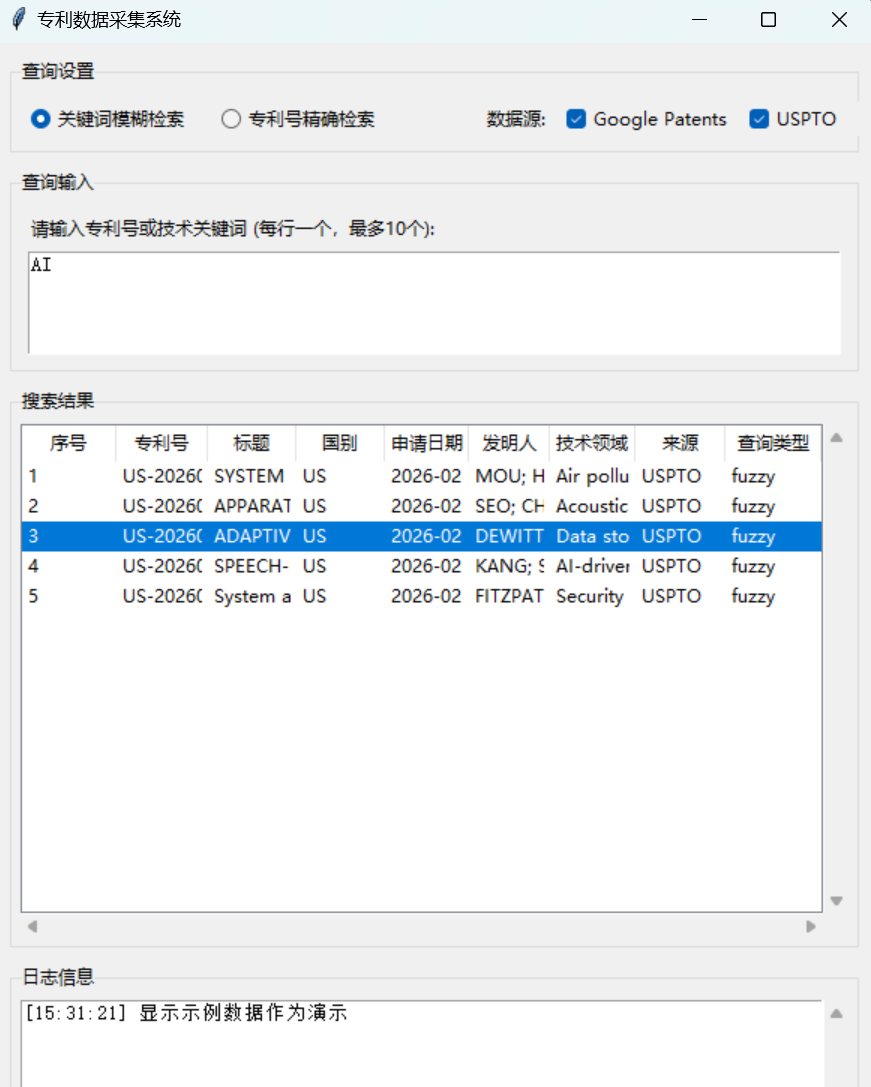Click the 来源 column header

(x=679, y=443)
